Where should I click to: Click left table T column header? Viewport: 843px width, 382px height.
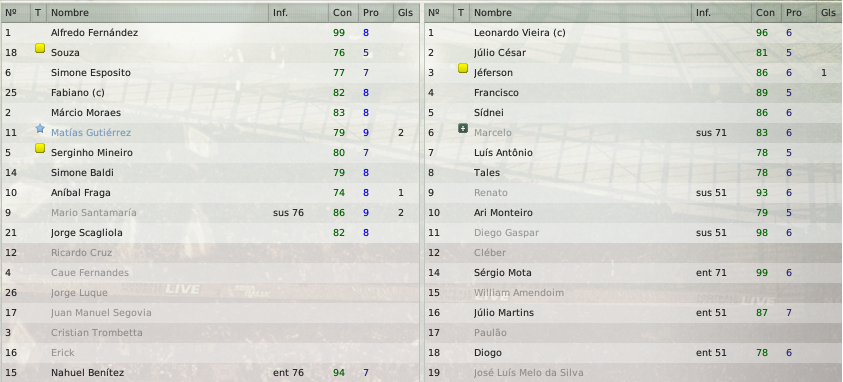(x=39, y=12)
